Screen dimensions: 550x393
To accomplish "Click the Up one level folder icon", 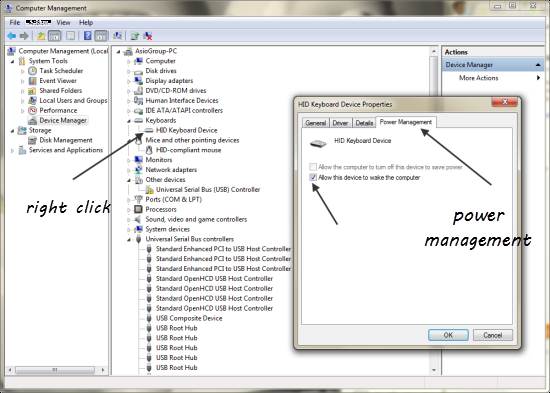I will click(x=41, y=36).
